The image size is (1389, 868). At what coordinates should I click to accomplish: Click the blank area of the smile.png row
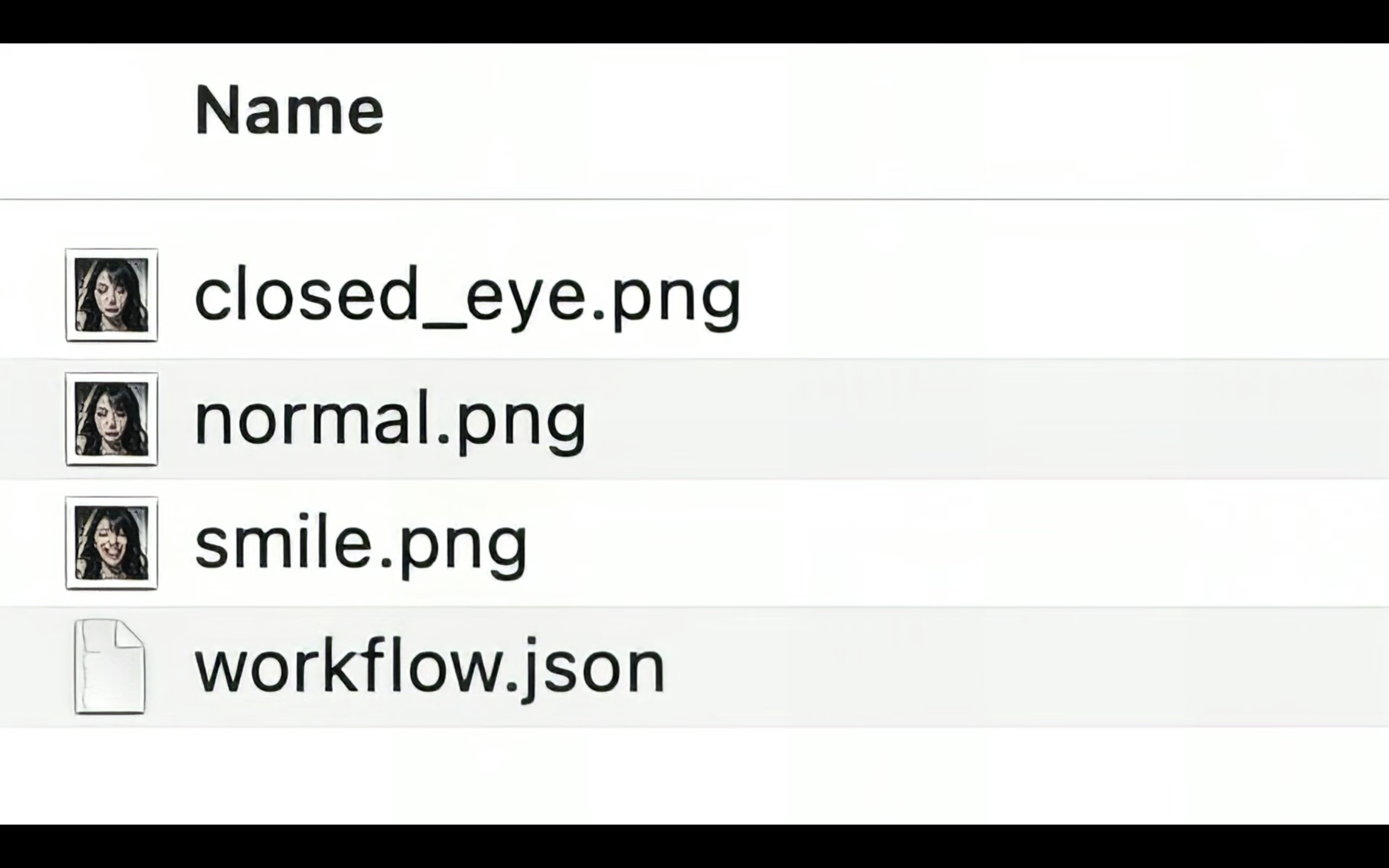point(958,543)
